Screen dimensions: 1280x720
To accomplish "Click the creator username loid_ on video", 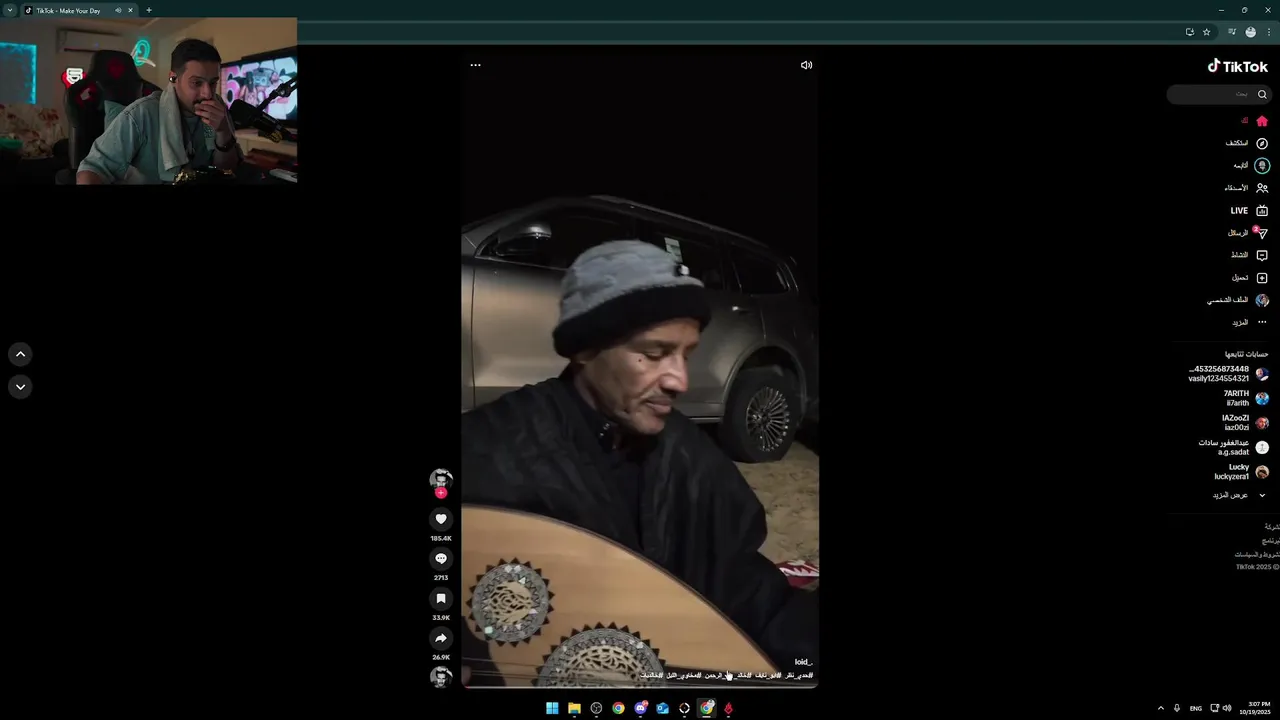I will pyautogui.click(x=803, y=662).
